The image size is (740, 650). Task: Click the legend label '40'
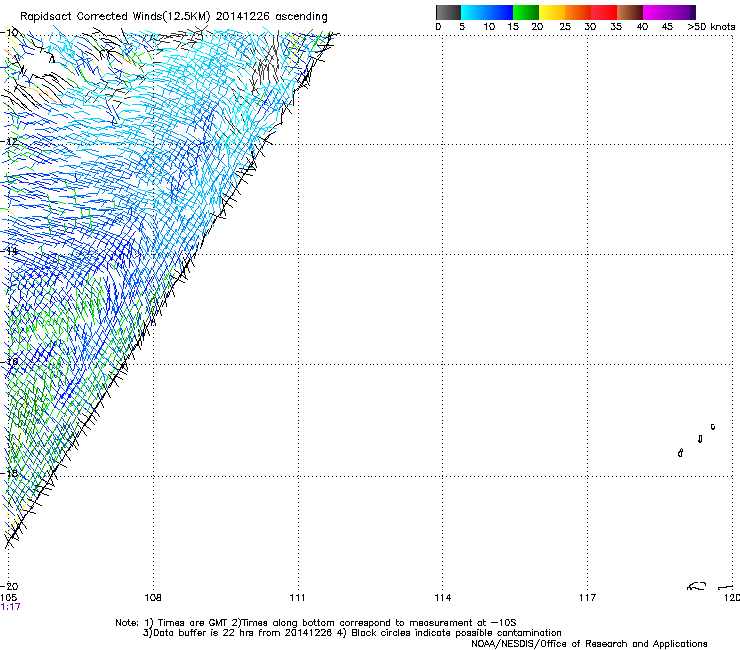[642, 27]
